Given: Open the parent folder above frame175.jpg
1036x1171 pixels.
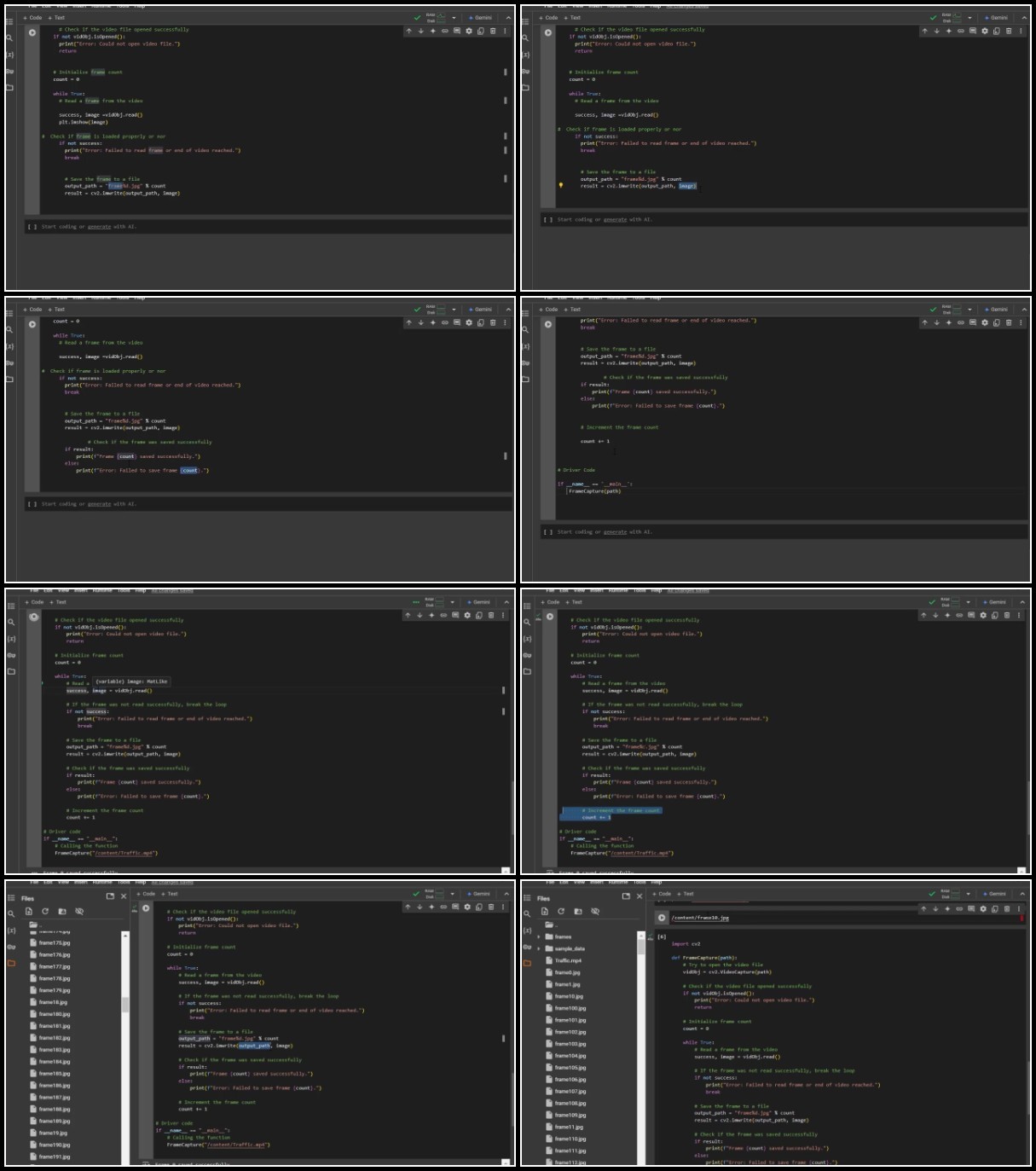Looking at the screenshot, I should coord(36,925).
